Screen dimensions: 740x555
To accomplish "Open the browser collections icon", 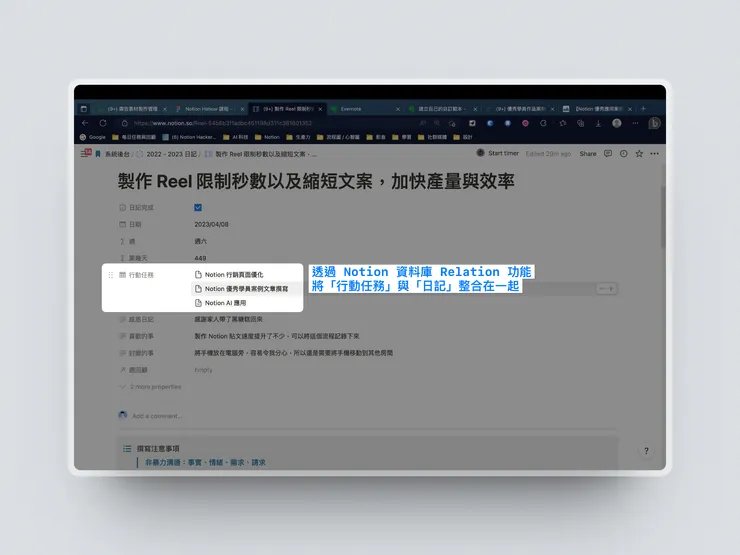I will coord(580,123).
